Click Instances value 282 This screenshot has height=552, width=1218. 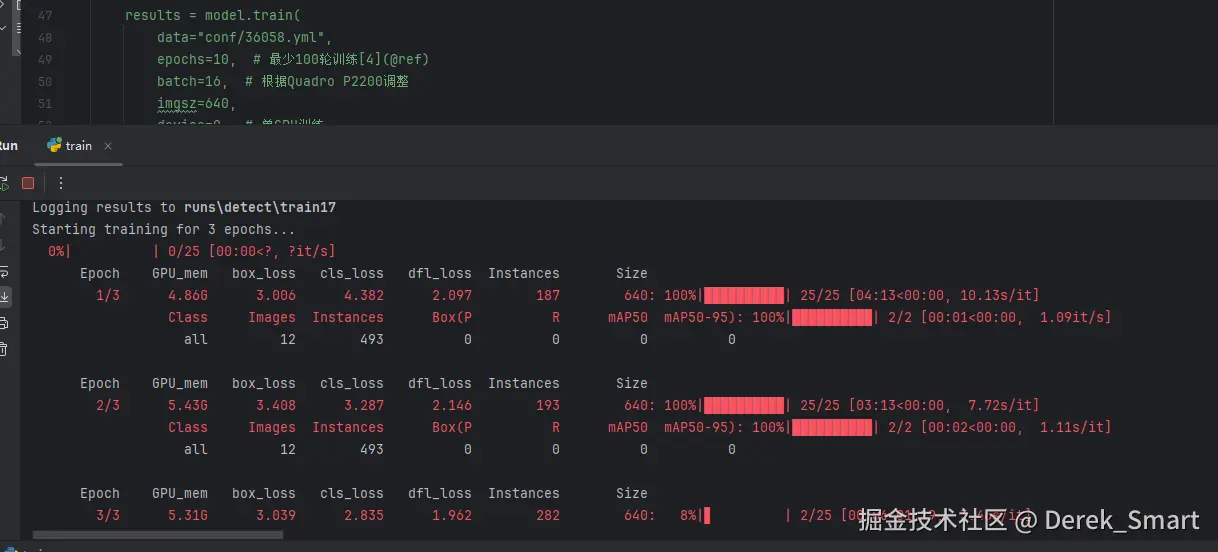click(x=548, y=515)
